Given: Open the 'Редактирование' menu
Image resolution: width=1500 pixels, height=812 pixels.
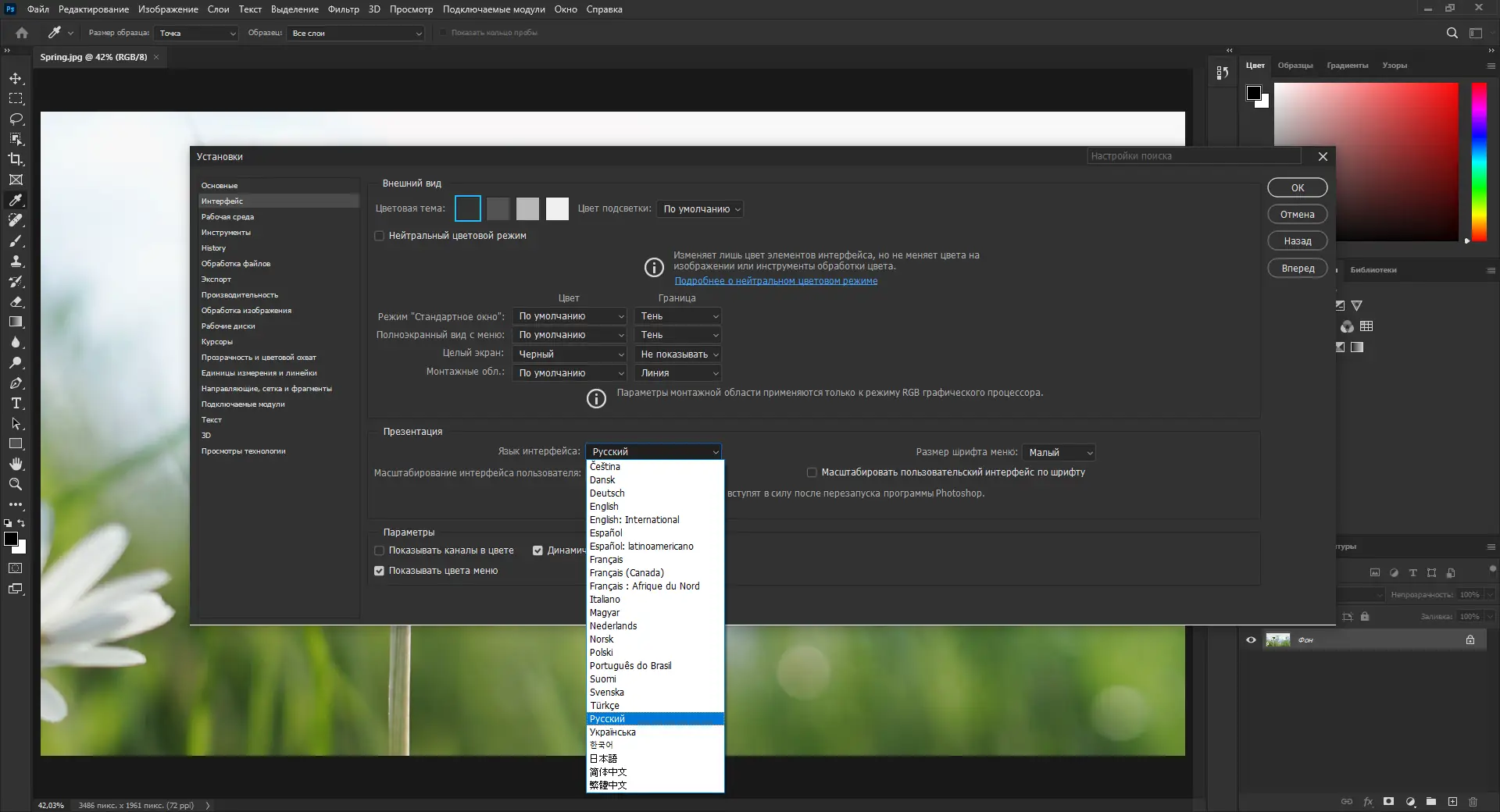Looking at the screenshot, I should pyautogui.click(x=94, y=9).
